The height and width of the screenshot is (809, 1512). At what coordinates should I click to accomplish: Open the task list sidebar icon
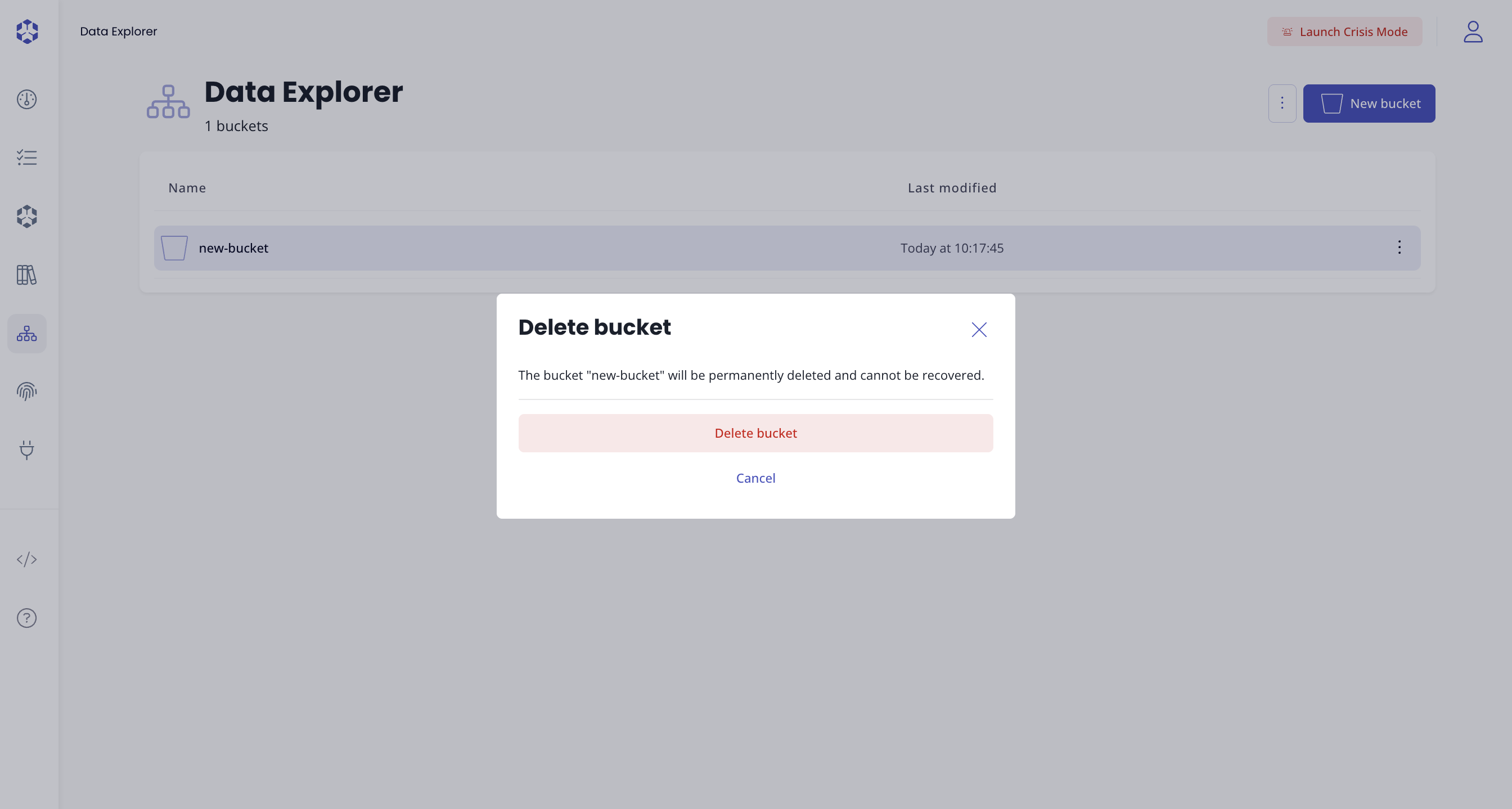27,158
